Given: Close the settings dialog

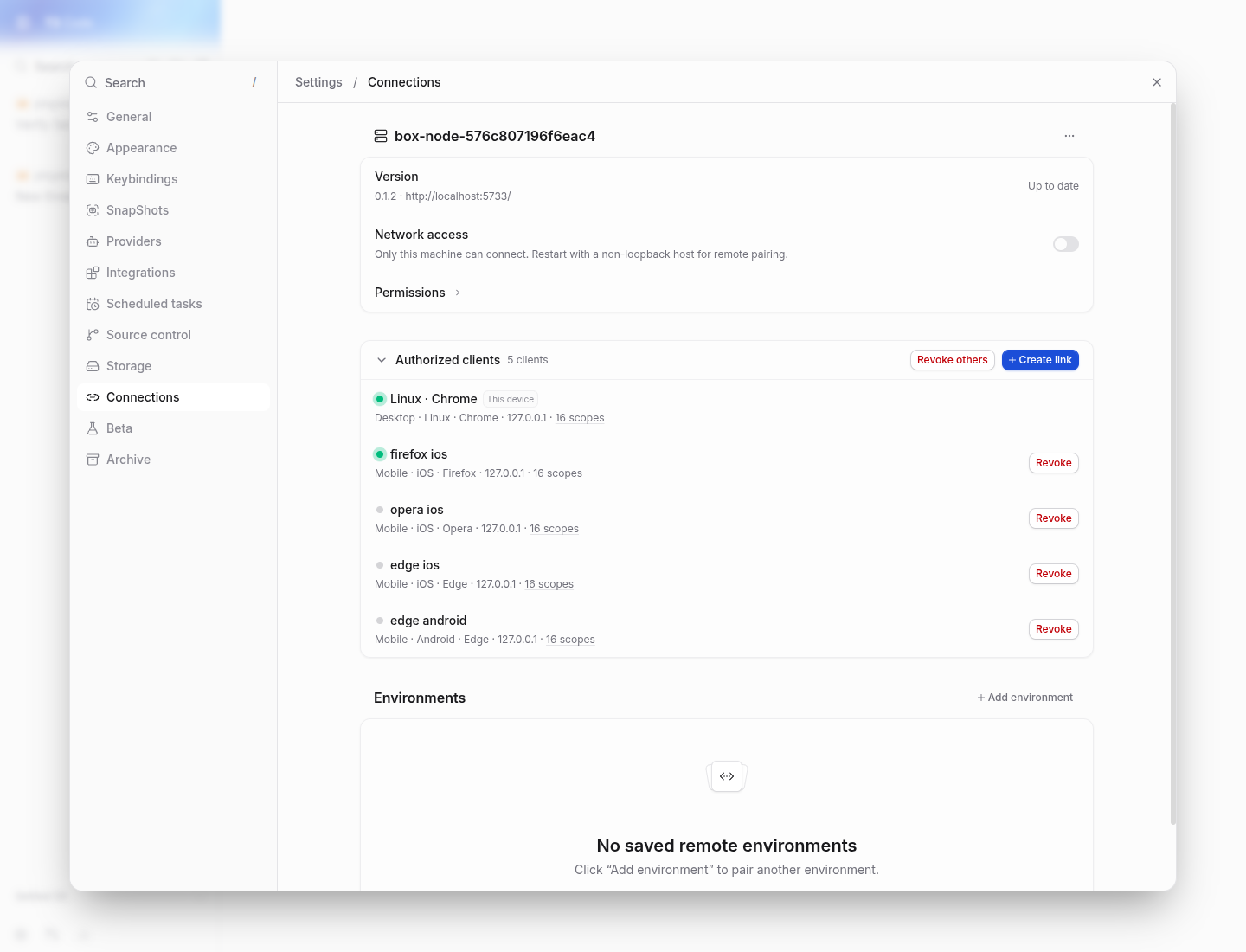Looking at the screenshot, I should 1157,82.
